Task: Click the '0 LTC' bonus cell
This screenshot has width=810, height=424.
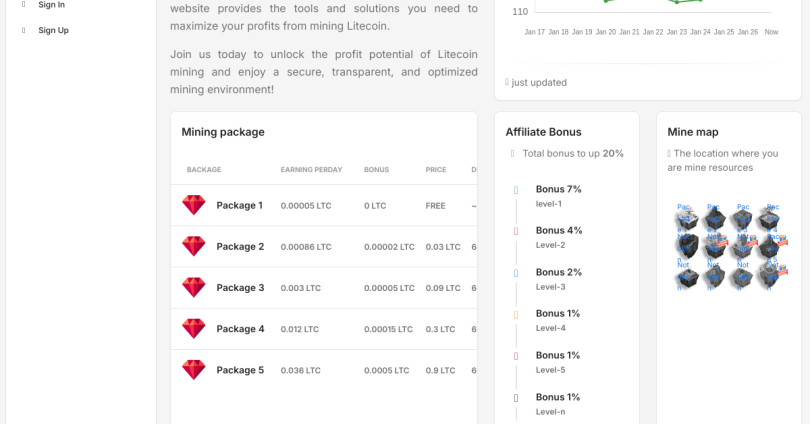Action: tap(377, 206)
